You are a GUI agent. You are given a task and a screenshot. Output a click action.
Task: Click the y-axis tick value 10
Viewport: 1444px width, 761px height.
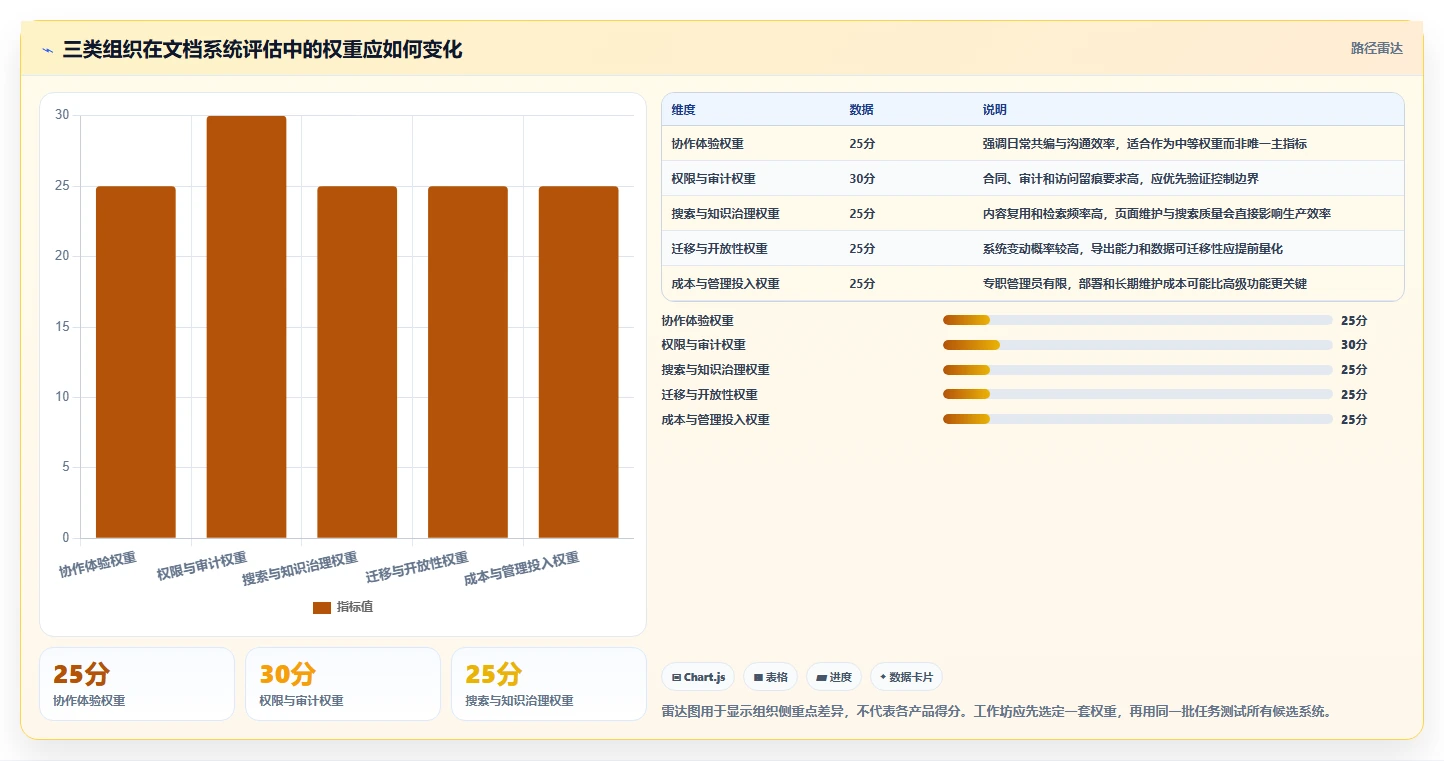pos(62,397)
